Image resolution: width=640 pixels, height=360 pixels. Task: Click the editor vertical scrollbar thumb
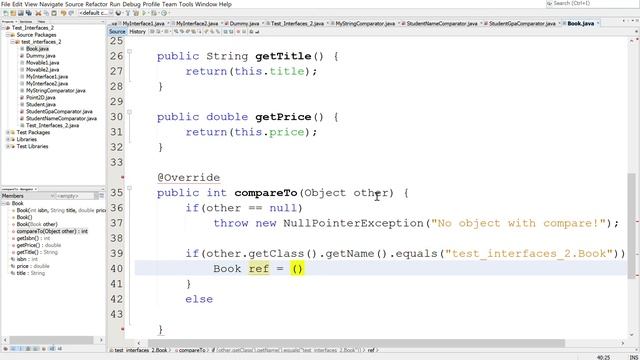pos(631,227)
